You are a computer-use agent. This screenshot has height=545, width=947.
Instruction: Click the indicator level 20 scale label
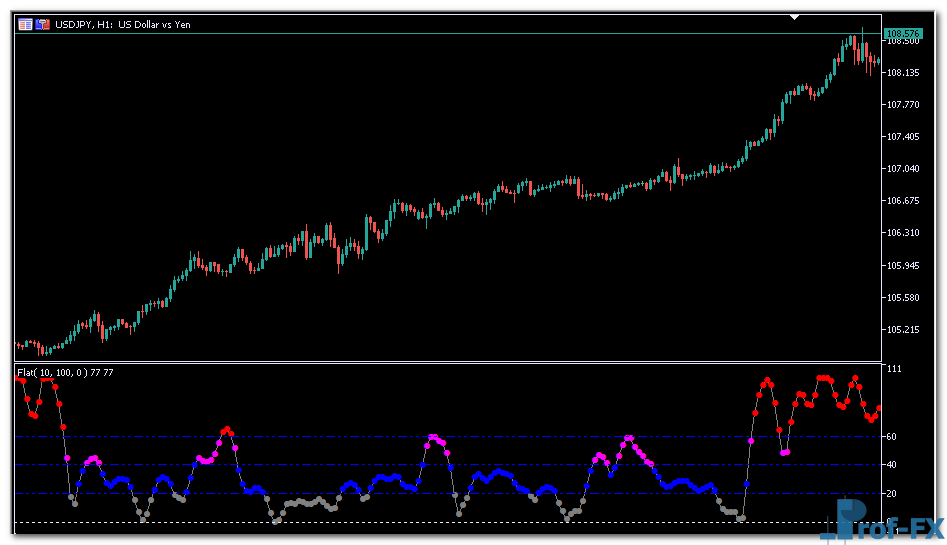click(x=892, y=494)
